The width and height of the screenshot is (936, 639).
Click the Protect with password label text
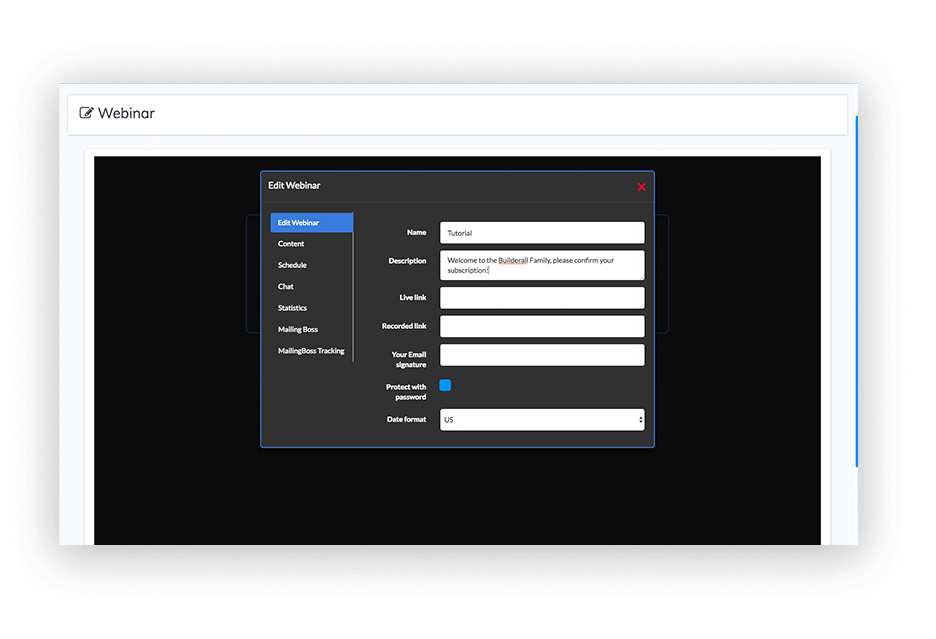406,392
